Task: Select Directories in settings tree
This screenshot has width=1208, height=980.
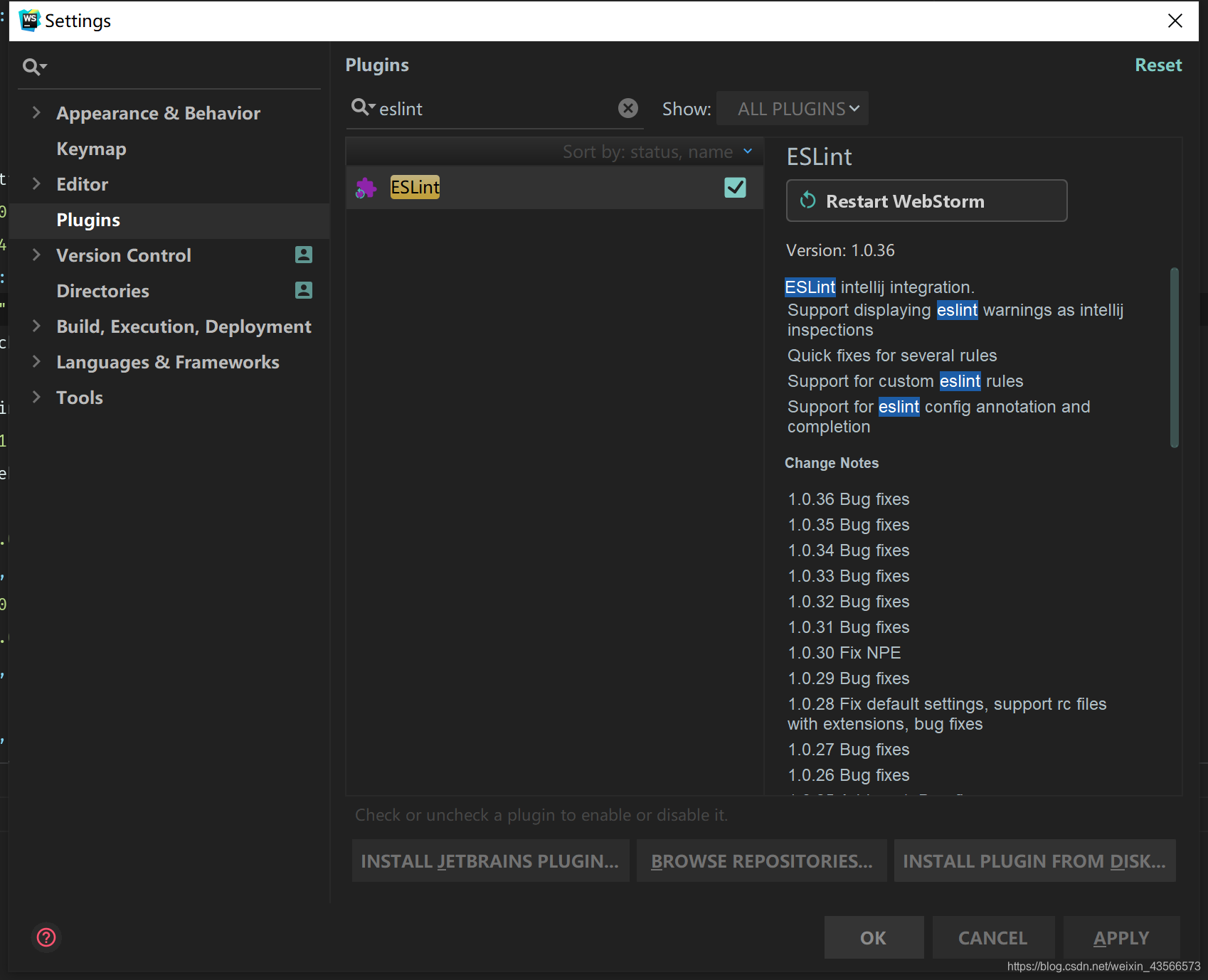Action: [103, 291]
